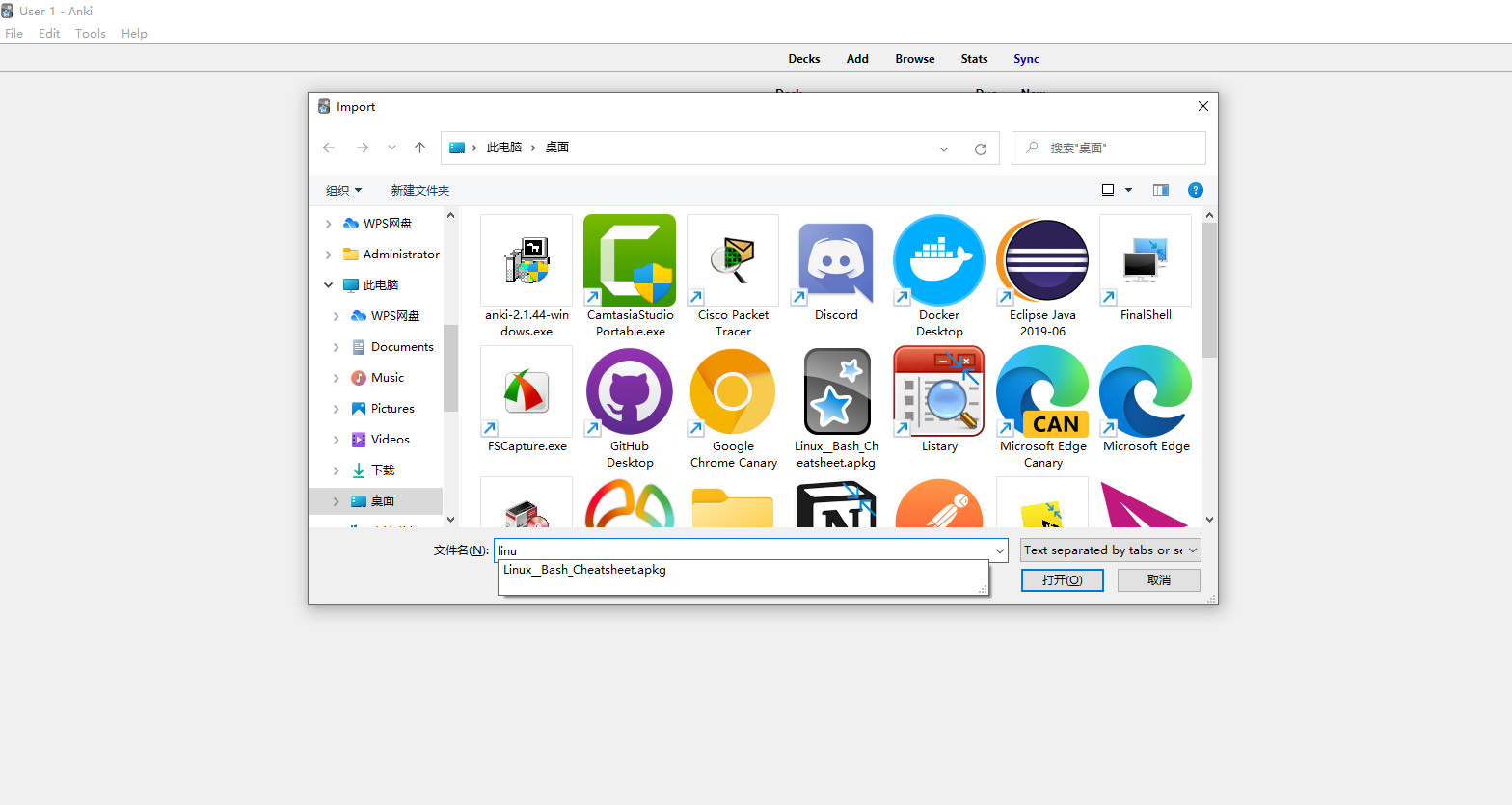Click 此电脑 in the address breadcrumb
This screenshot has width=1512, height=805.
pos(504,148)
